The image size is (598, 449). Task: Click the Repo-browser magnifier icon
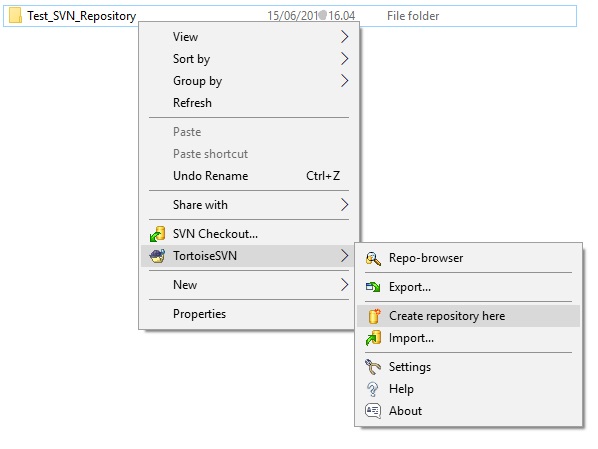coord(373,258)
